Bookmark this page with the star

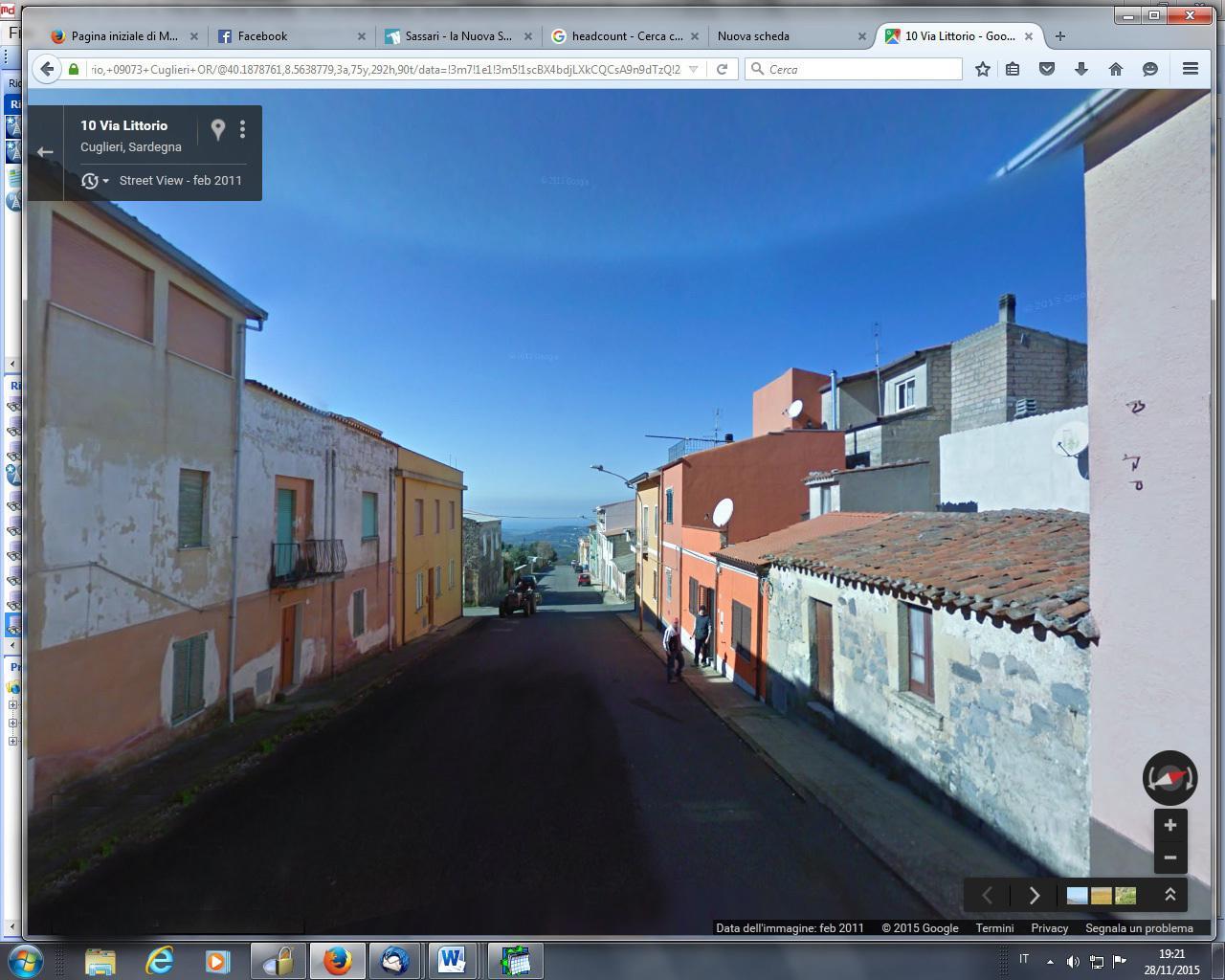[x=982, y=68]
